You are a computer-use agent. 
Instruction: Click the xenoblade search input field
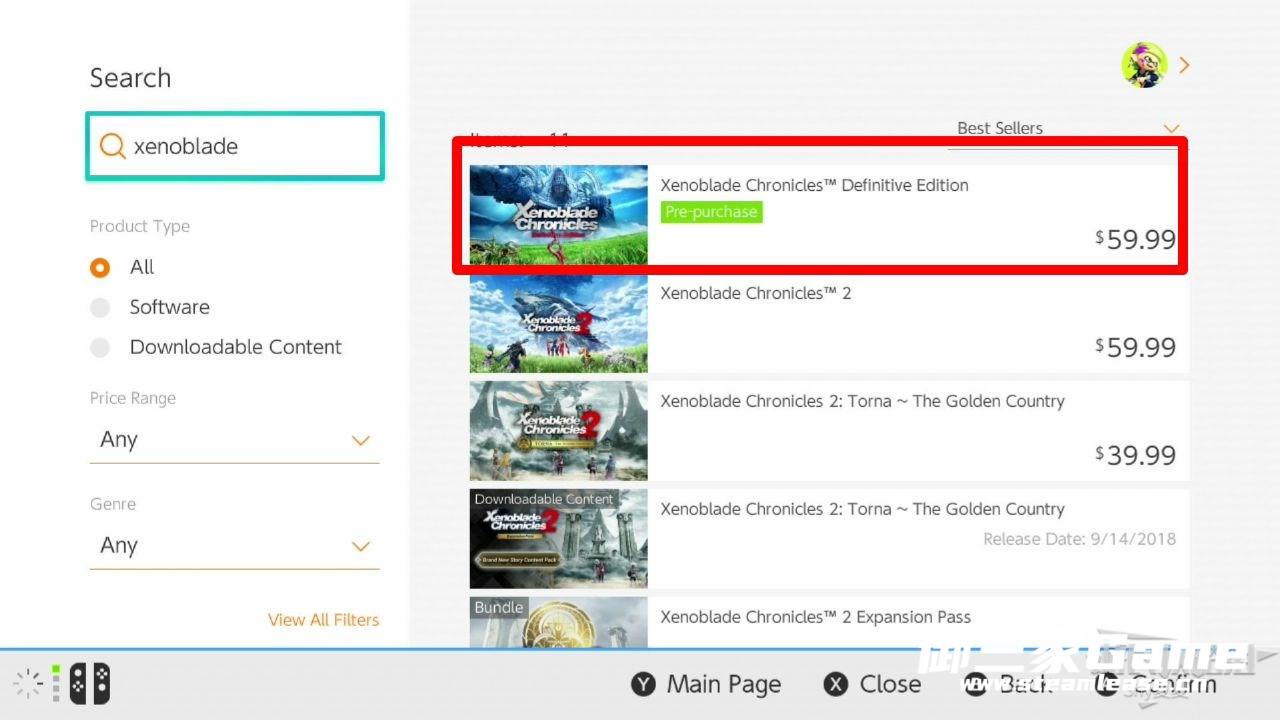coord(250,146)
